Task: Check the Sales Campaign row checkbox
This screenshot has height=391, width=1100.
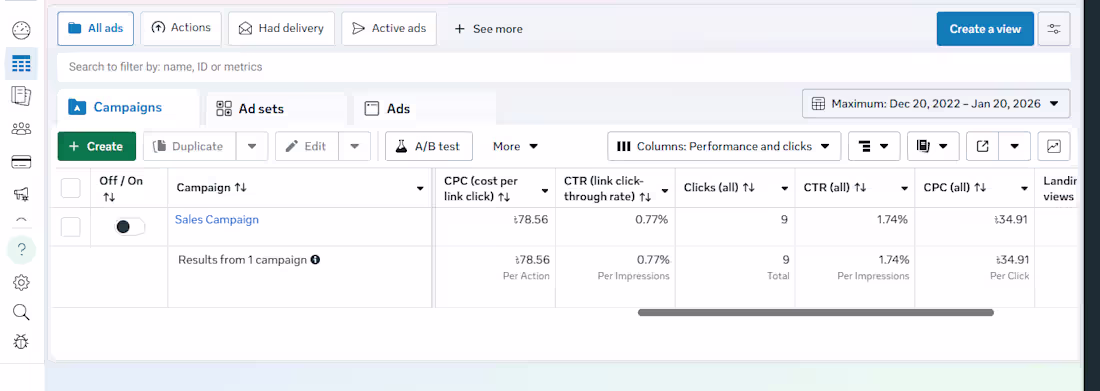Action: tap(71, 227)
